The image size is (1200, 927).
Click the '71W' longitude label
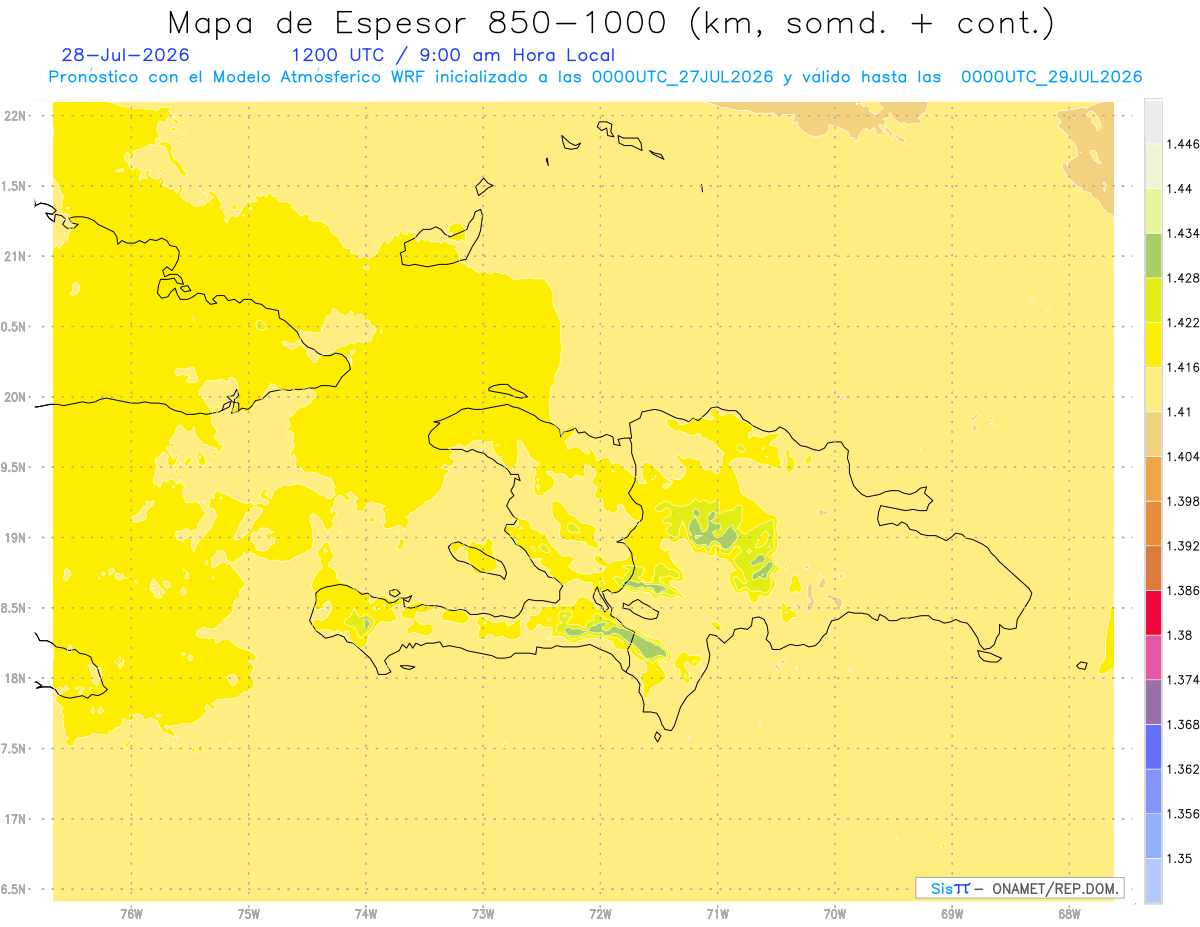click(x=717, y=914)
